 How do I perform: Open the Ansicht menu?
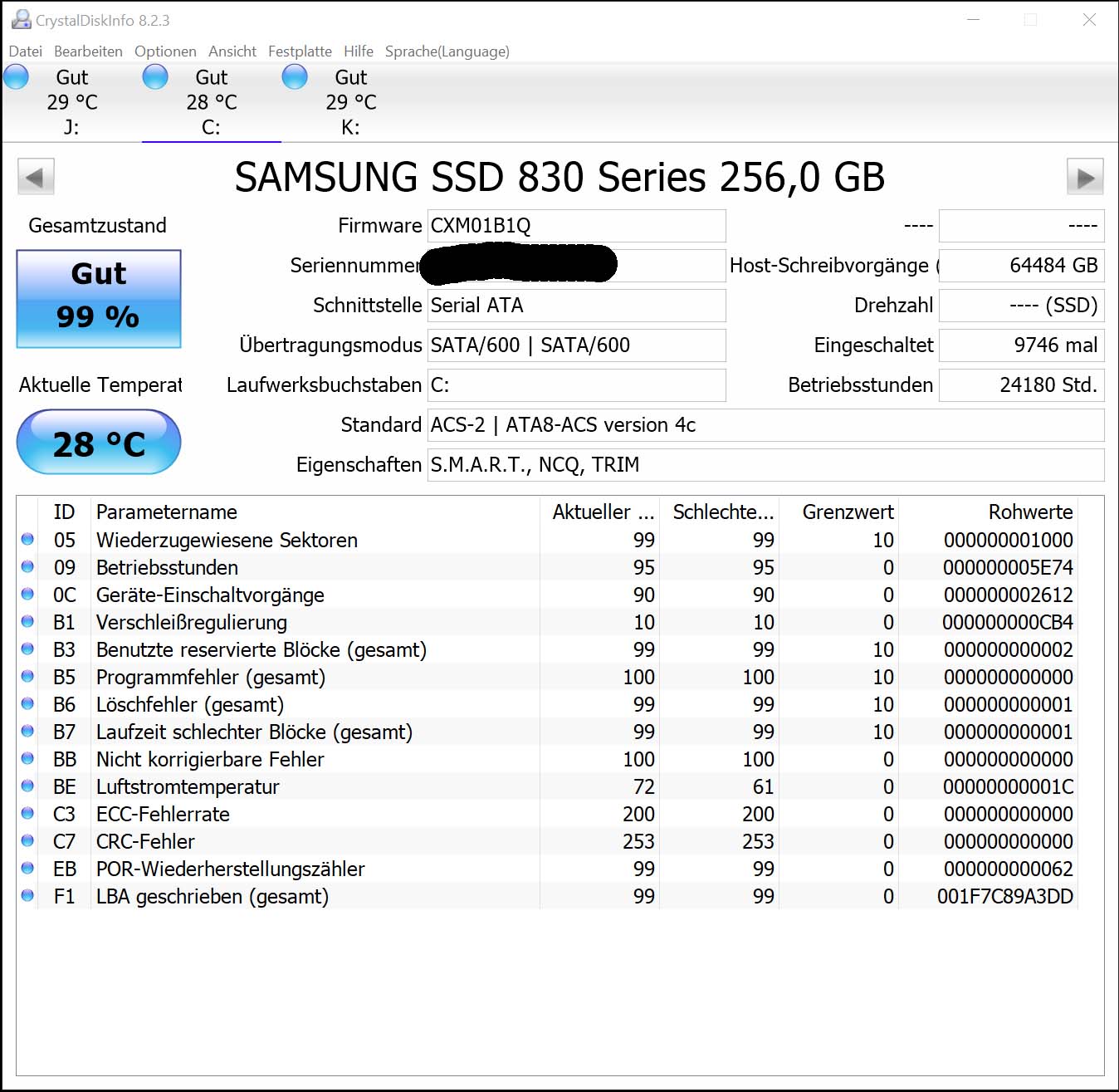232,51
